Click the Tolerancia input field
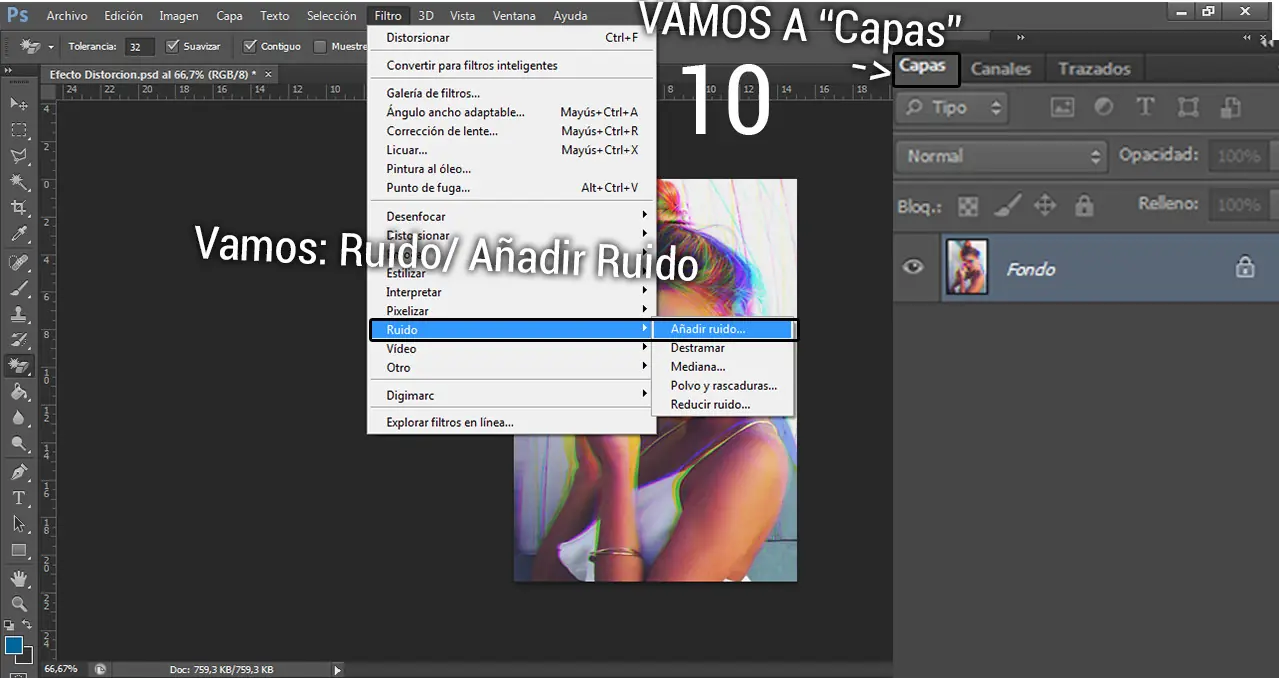This screenshot has height=678, width=1279. [140, 47]
